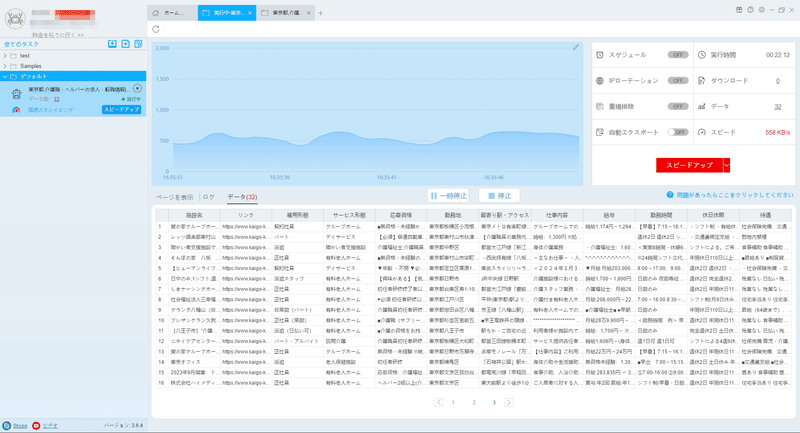Open the help question mark icon at top right
The height and width of the screenshot is (433, 800).
click(750, 10)
